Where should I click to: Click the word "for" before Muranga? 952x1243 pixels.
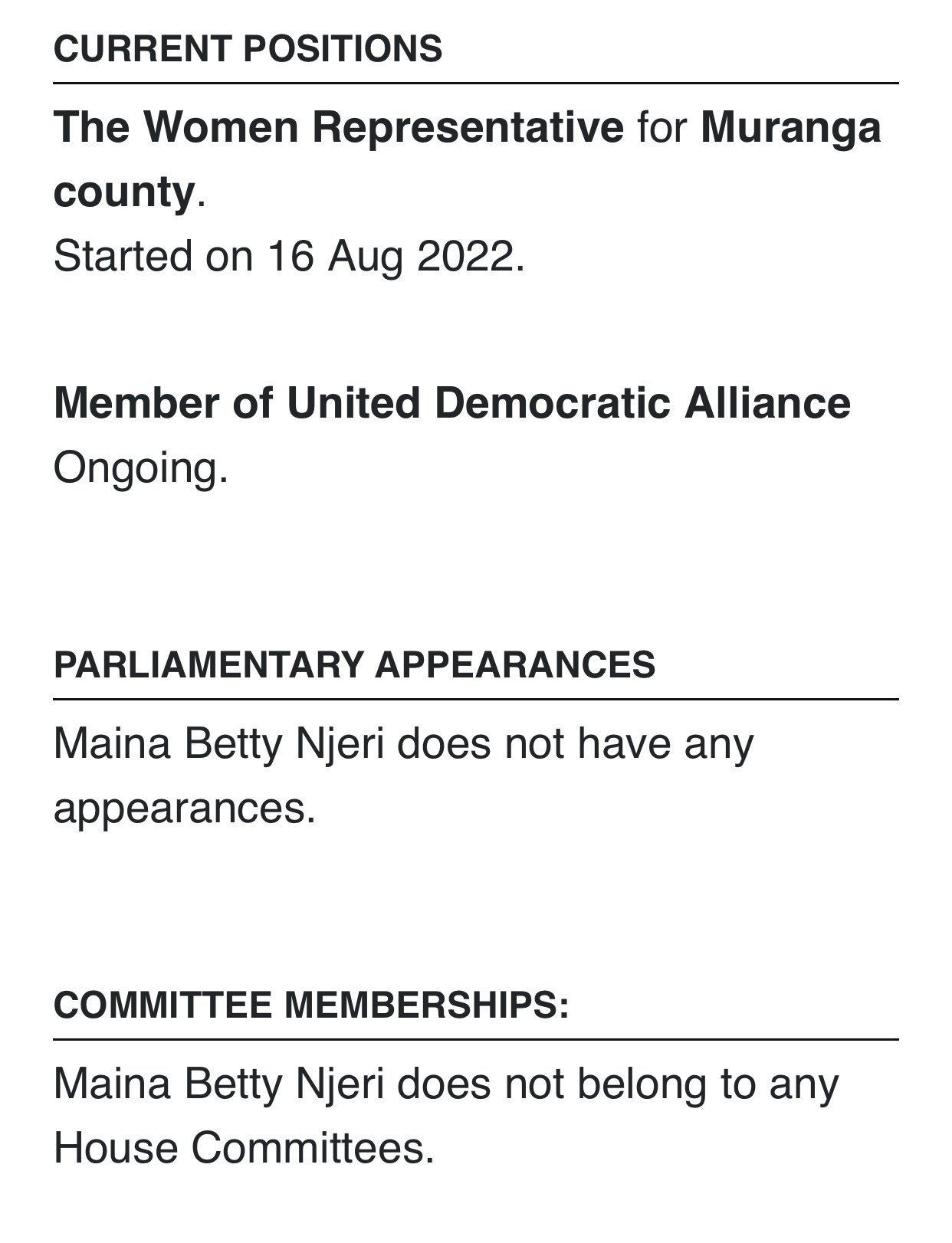click(x=661, y=127)
